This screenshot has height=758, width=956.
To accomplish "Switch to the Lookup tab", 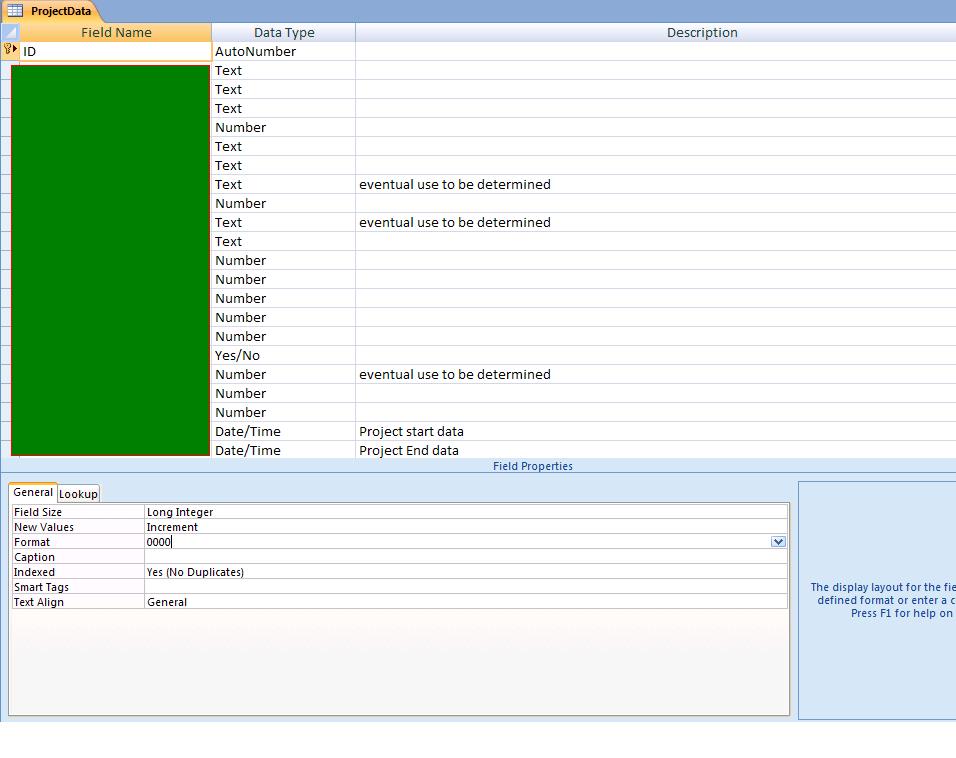I will pyautogui.click(x=78, y=494).
